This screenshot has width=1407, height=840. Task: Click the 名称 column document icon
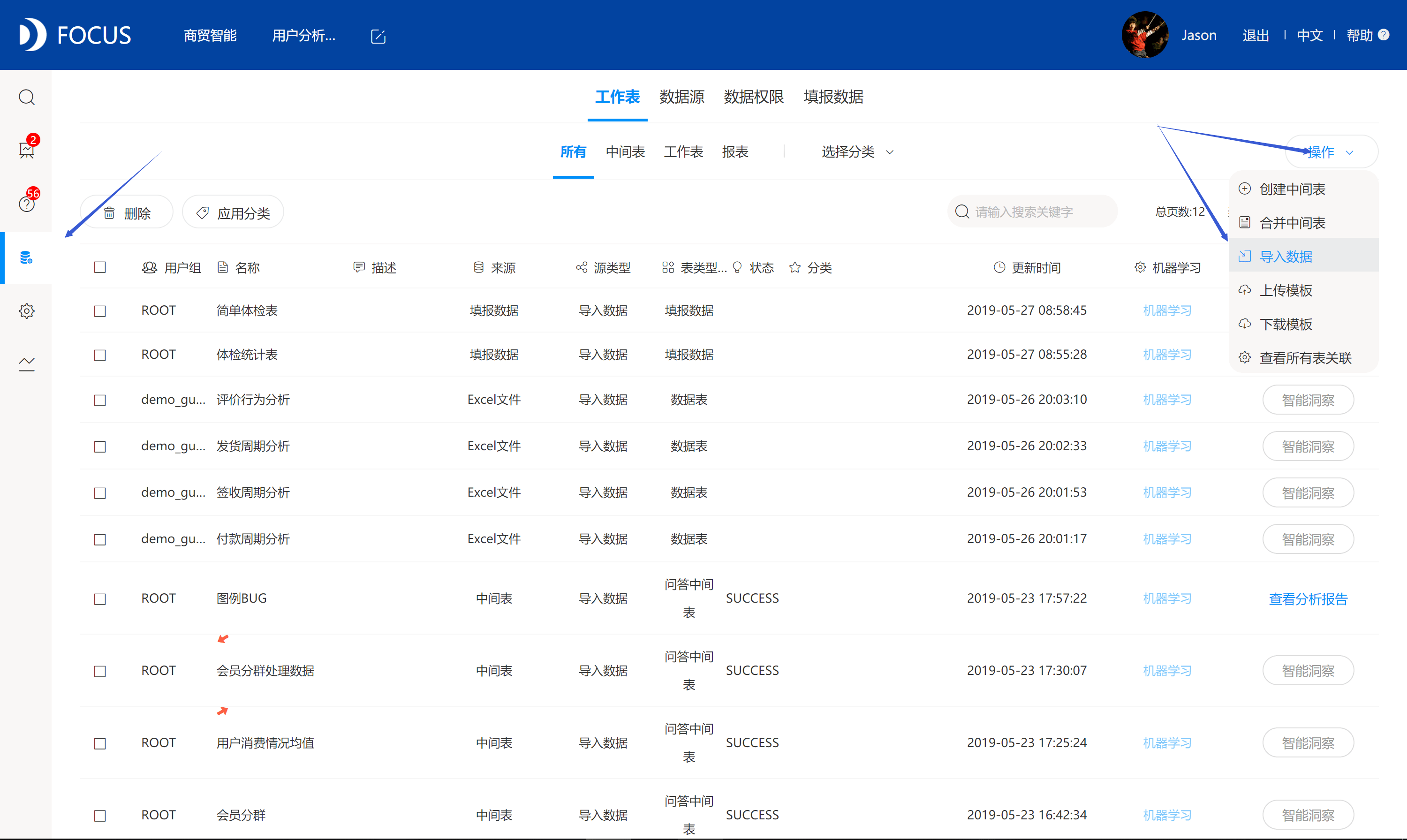222,267
